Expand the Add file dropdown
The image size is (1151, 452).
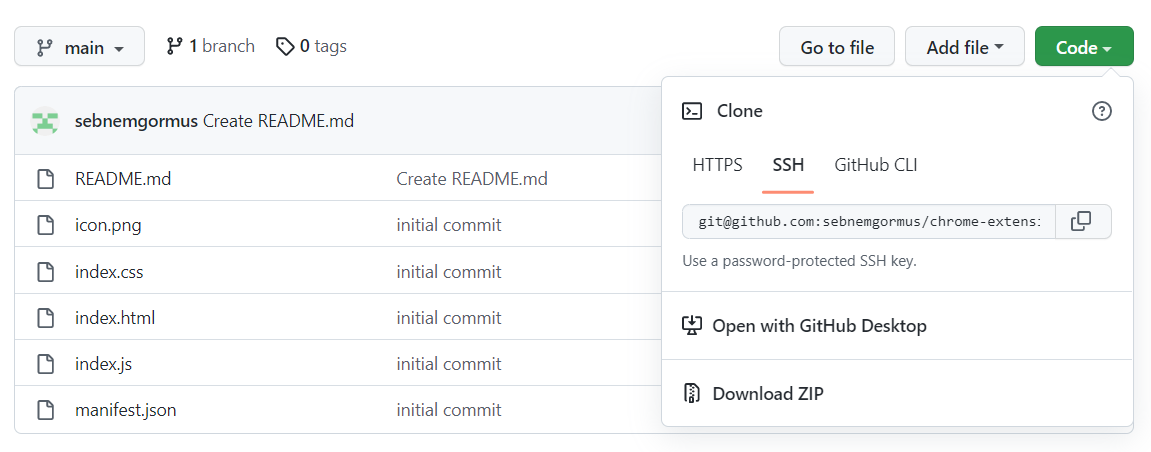(965, 47)
